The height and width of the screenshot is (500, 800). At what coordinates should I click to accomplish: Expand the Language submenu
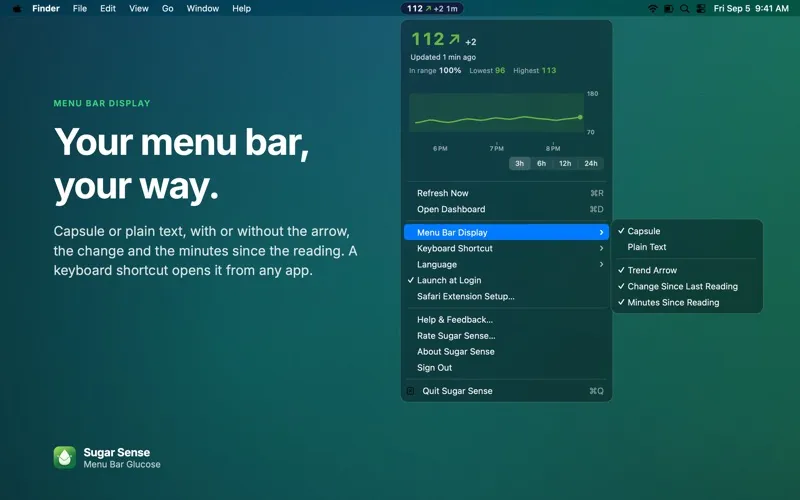coord(506,264)
